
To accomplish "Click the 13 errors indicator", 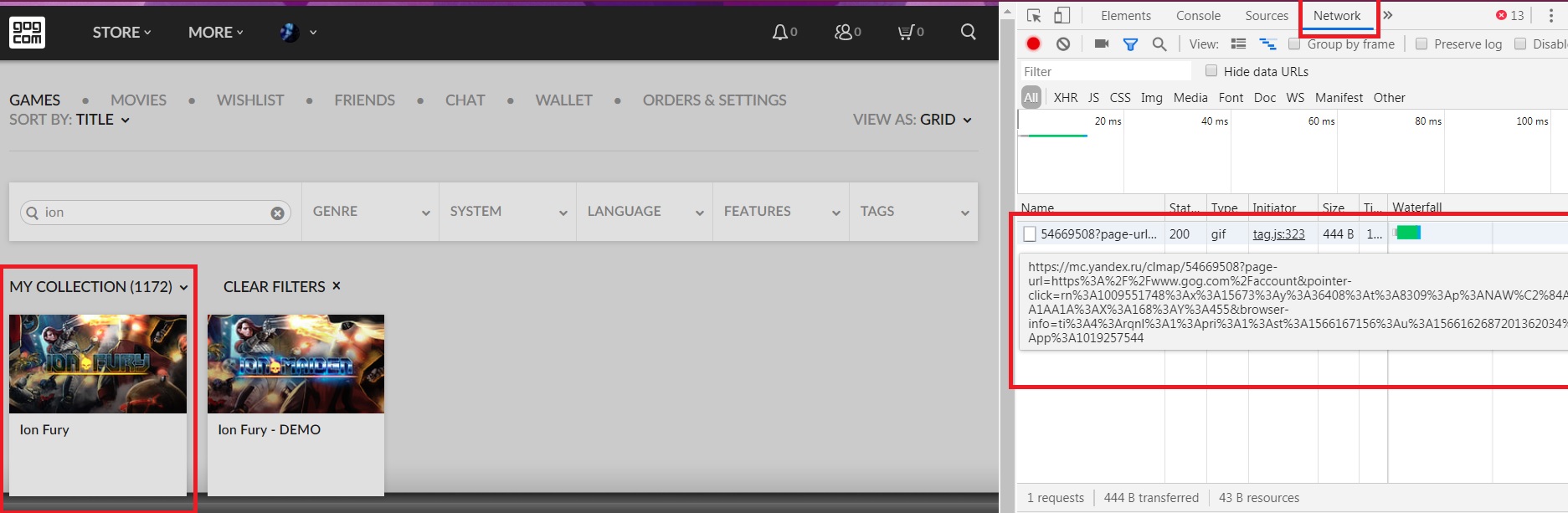I will point(1510,15).
